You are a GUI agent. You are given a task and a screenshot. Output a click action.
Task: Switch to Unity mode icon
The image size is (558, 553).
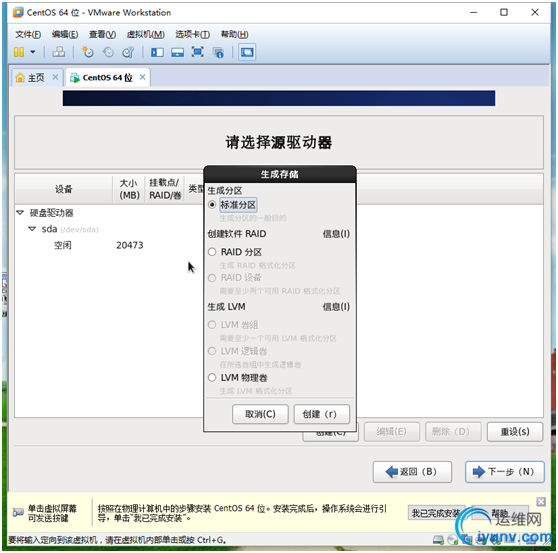218,52
